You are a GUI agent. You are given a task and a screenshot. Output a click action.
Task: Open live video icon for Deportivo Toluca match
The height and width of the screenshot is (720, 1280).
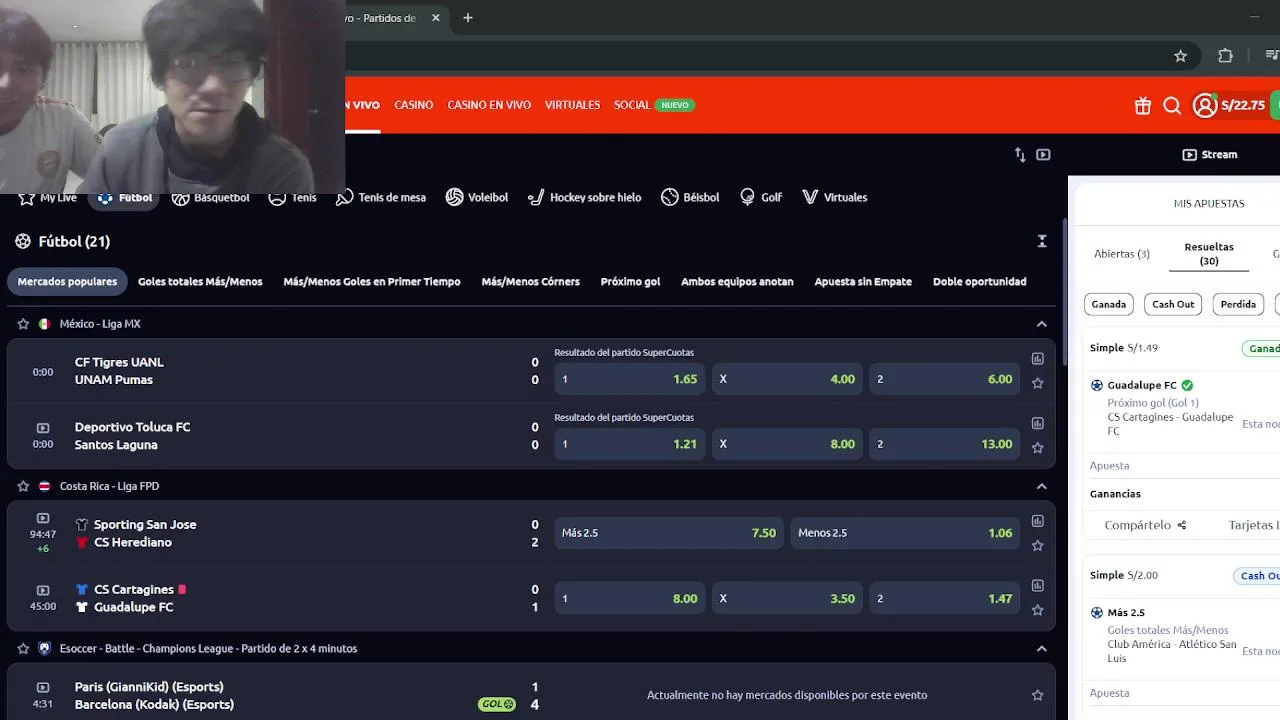click(x=43, y=428)
